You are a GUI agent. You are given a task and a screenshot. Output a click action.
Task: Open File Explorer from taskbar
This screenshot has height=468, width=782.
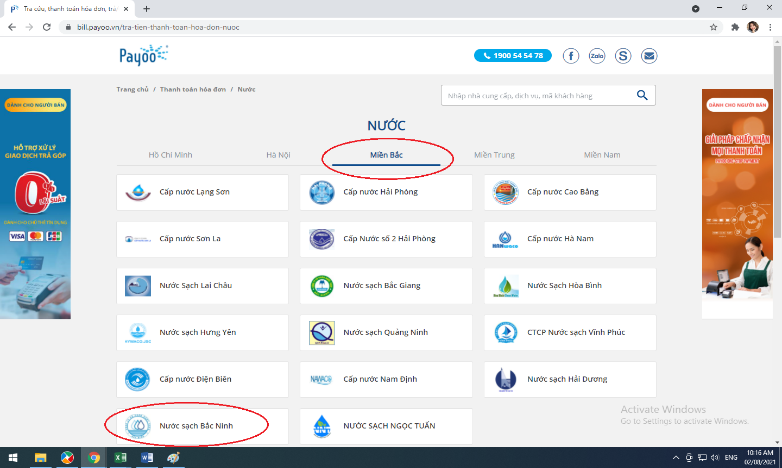click(40, 458)
